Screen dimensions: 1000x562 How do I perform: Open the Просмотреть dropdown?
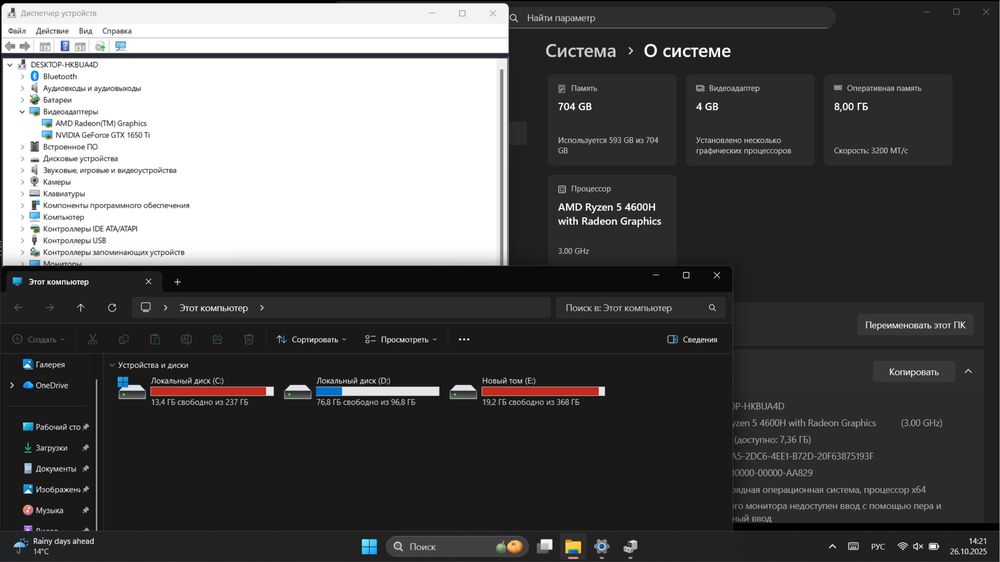point(401,339)
